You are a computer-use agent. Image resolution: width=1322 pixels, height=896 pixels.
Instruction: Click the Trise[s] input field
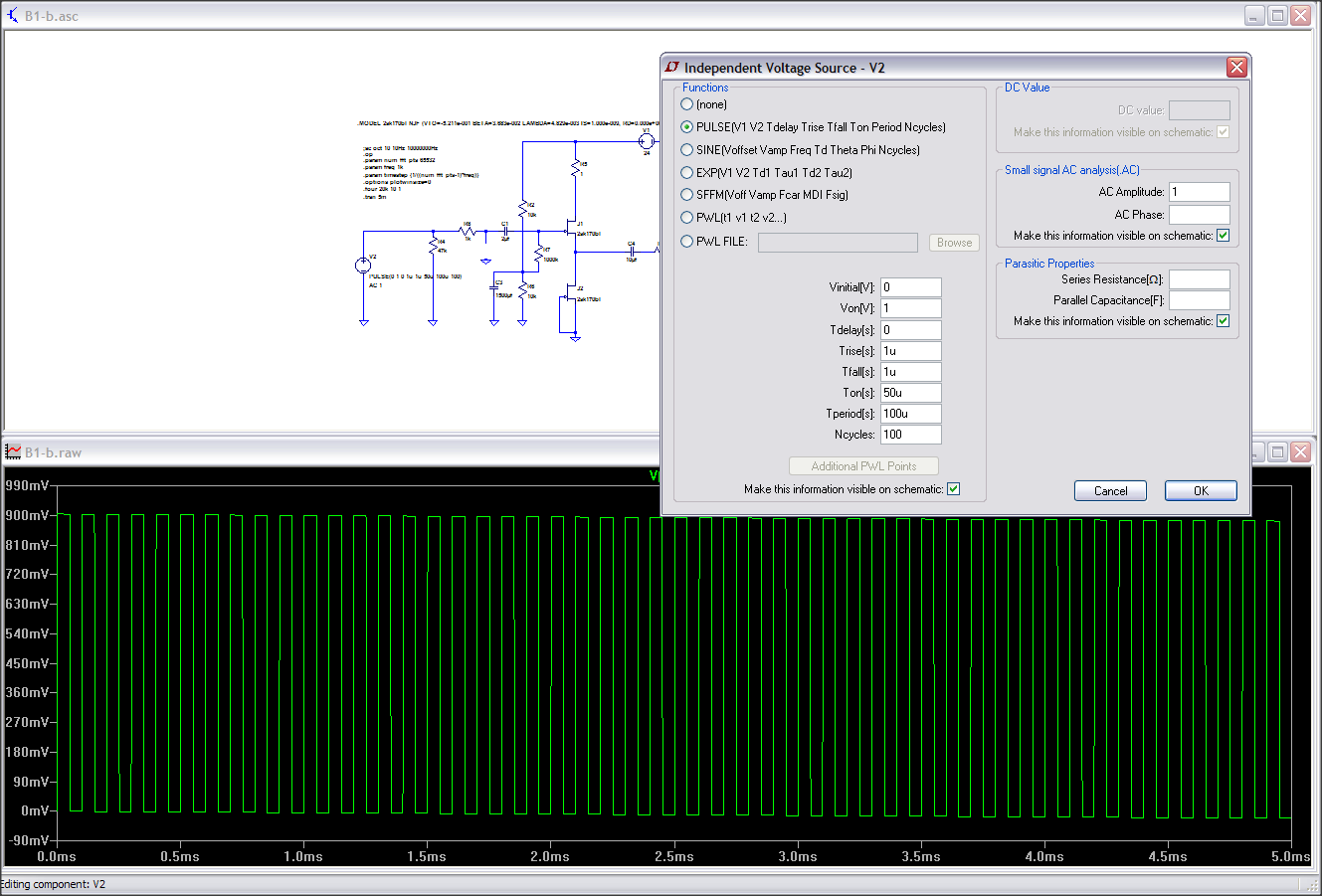(x=910, y=351)
